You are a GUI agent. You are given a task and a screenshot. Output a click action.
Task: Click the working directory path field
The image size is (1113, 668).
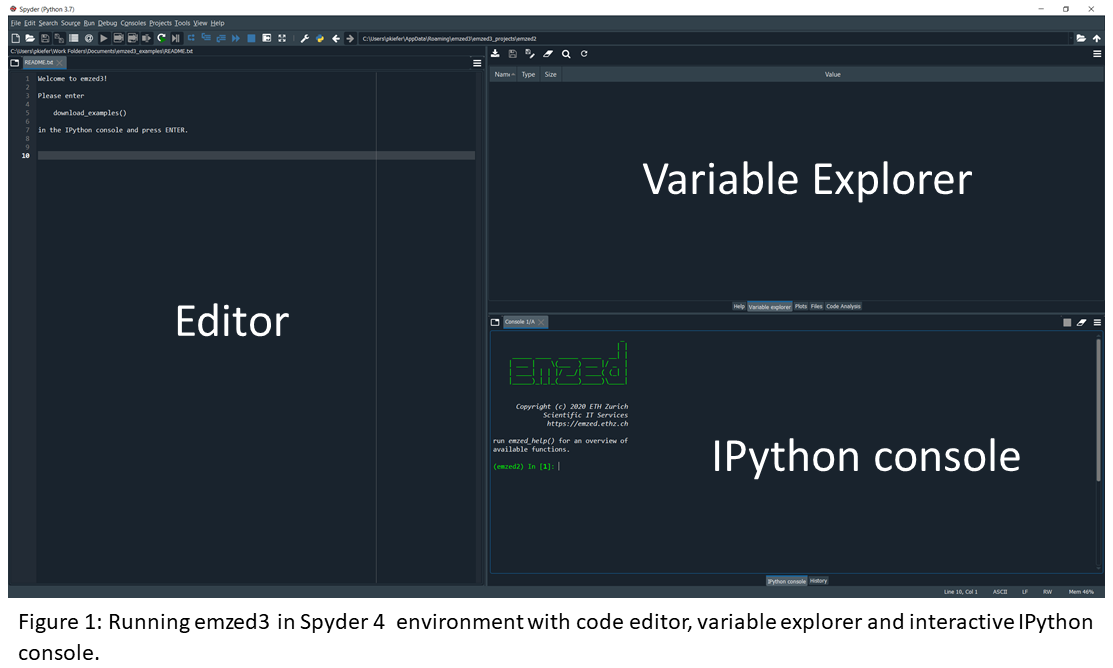click(712, 38)
